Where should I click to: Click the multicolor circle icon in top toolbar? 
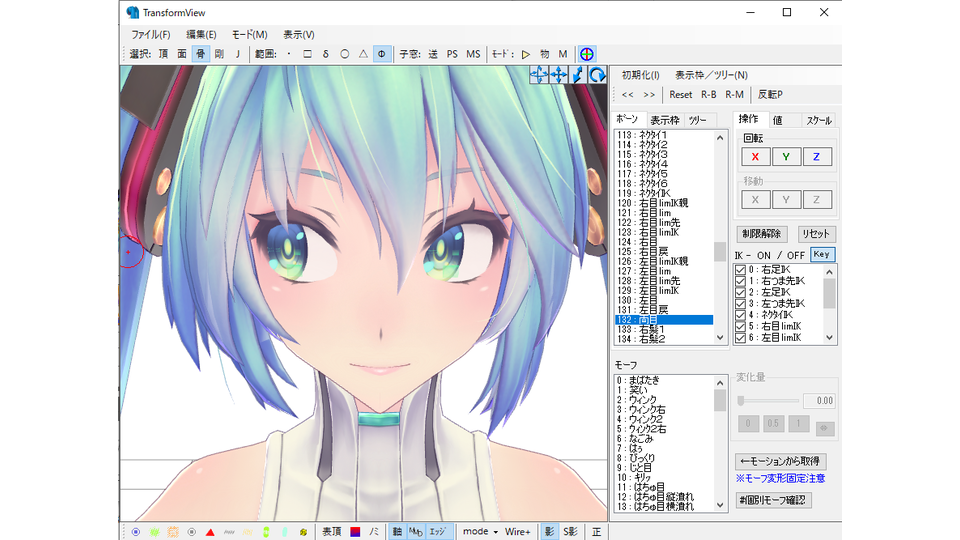tap(587, 54)
